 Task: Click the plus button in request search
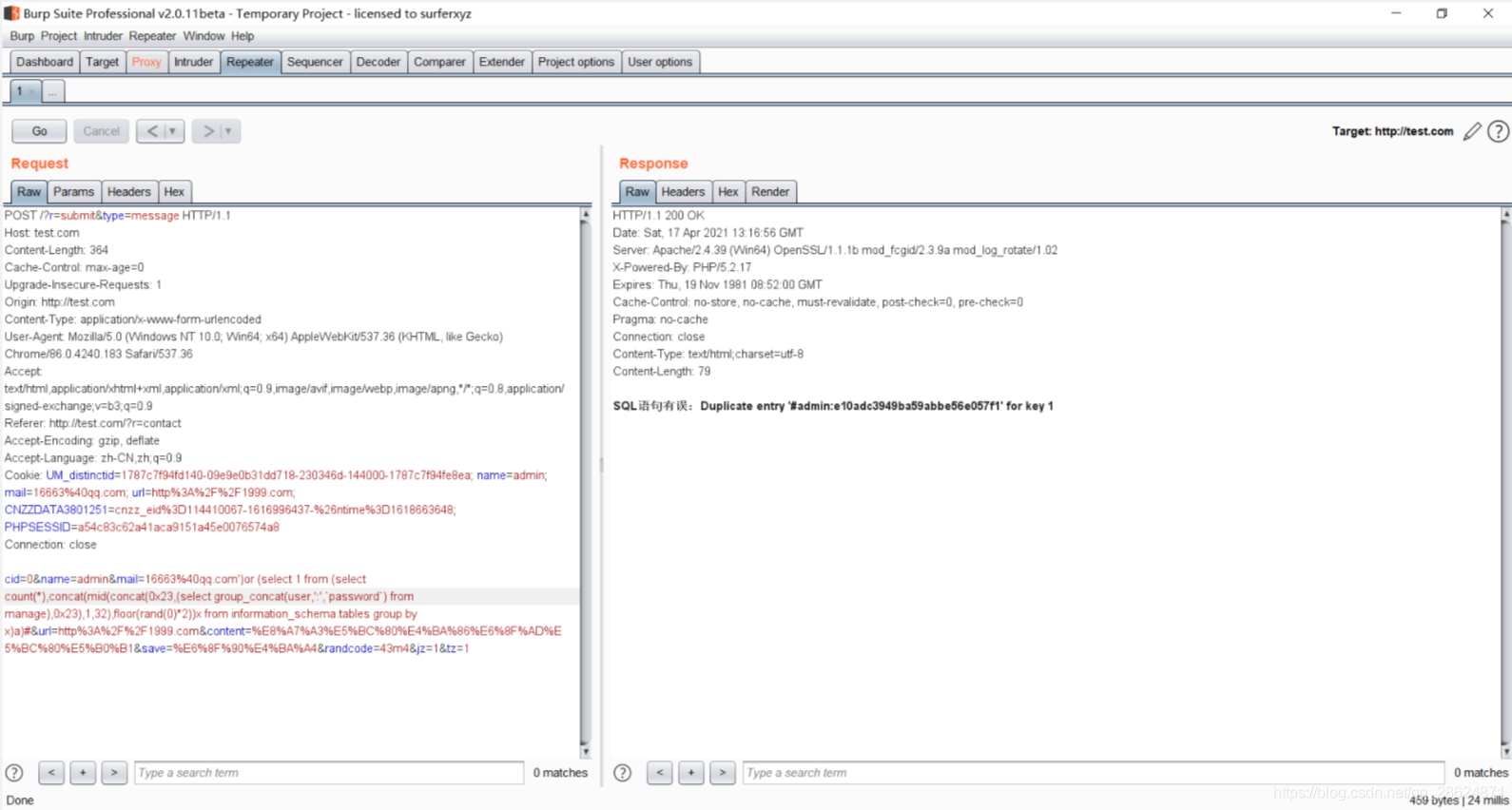coord(83,773)
